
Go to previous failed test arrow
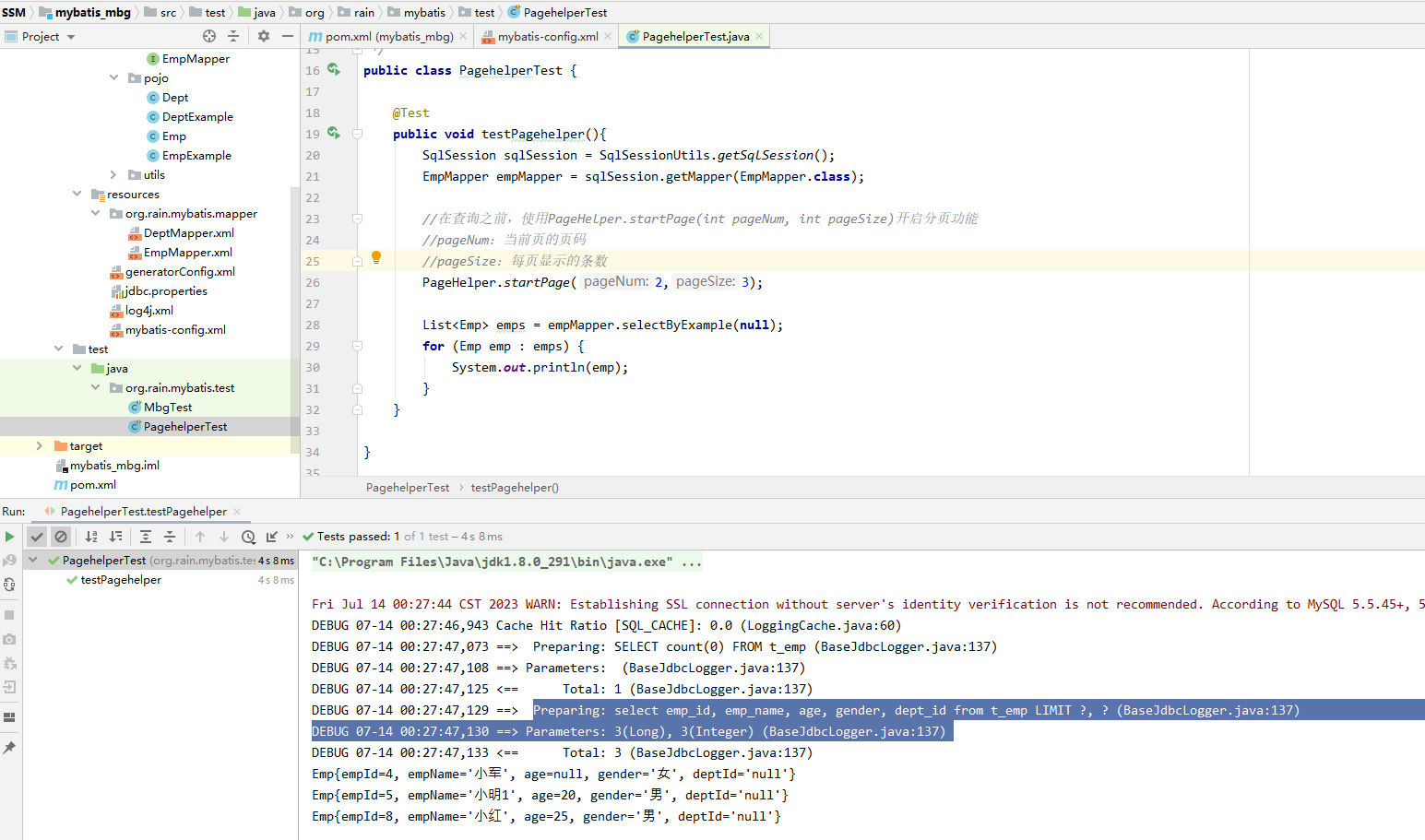(x=200, y=537)
